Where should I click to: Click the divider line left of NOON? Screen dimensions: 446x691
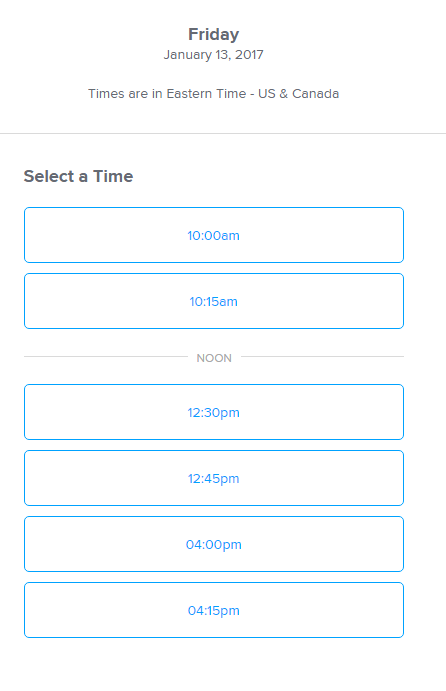(106, 357)
